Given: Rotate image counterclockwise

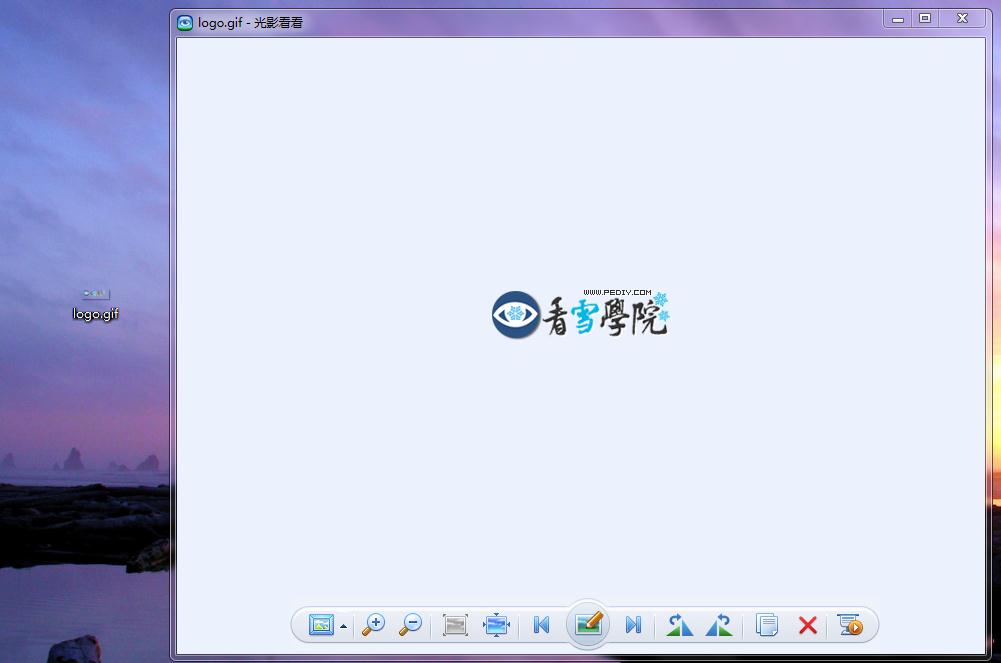Looking at the screenshot, I should tap(719, 625).
